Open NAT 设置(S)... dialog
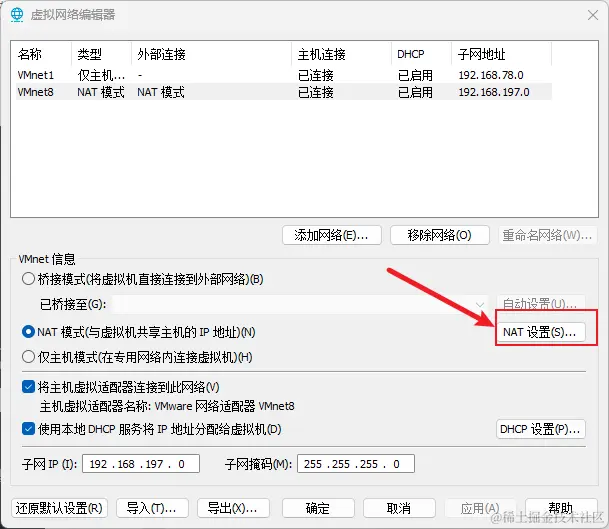This screenshot has width=609, height=529. pyautogui.click(x=541, y=332)
